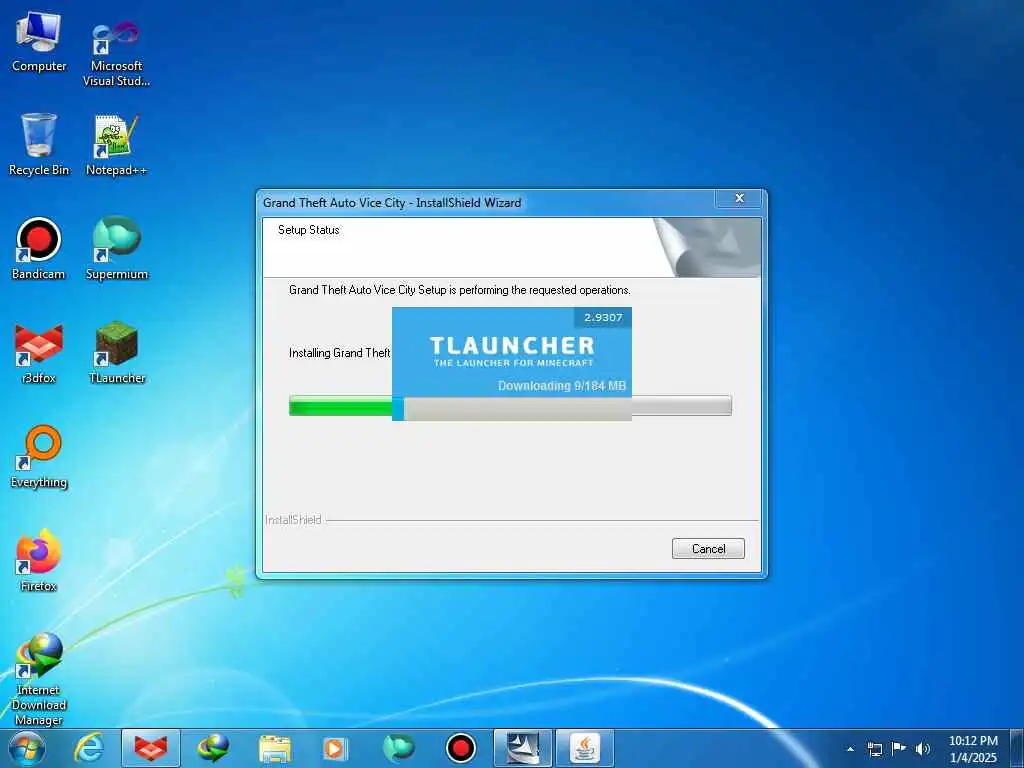
Task: Open Bandicam recorder taskbar icon
Action: 460,748
